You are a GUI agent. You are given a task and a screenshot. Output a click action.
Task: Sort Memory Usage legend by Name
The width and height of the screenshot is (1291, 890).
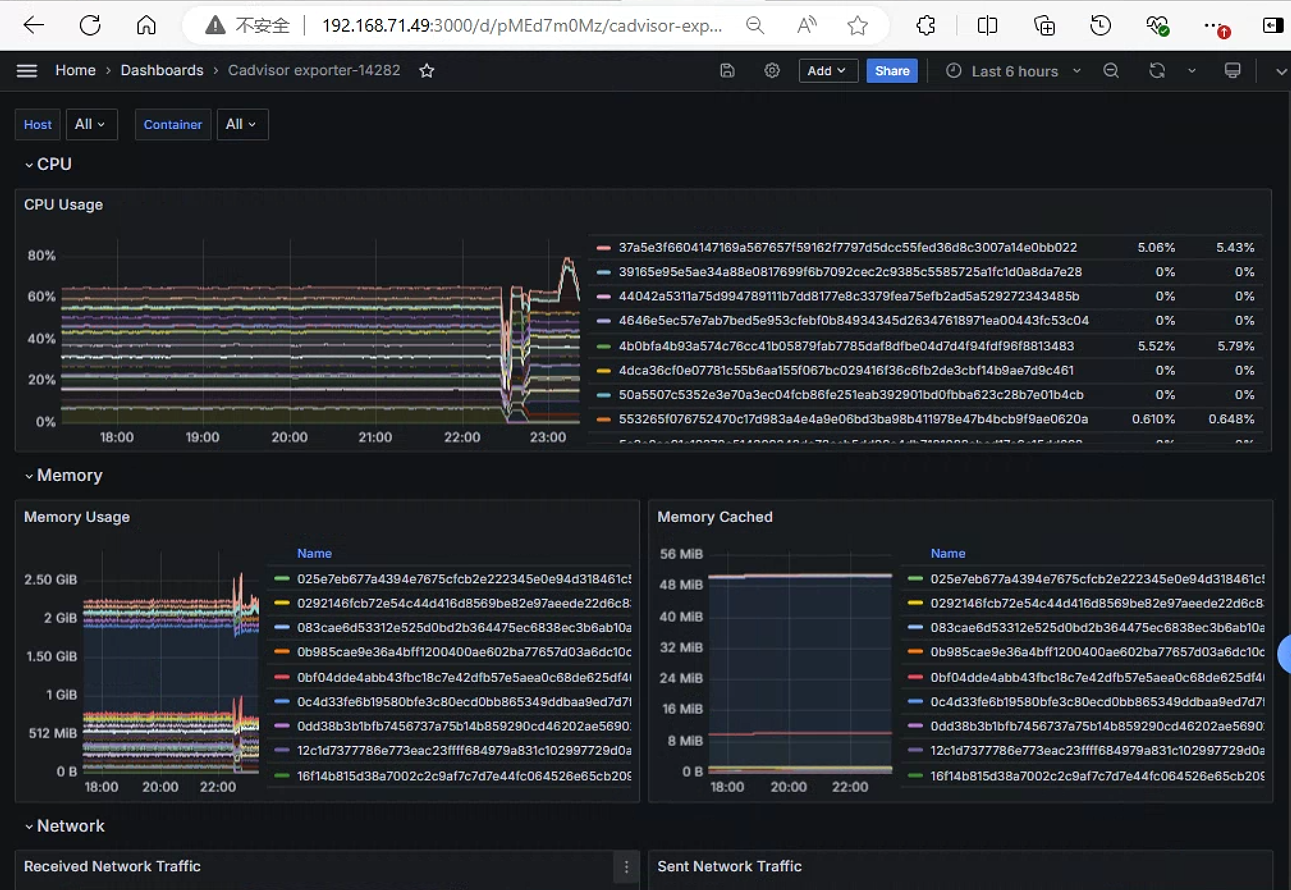pos(314,553)
